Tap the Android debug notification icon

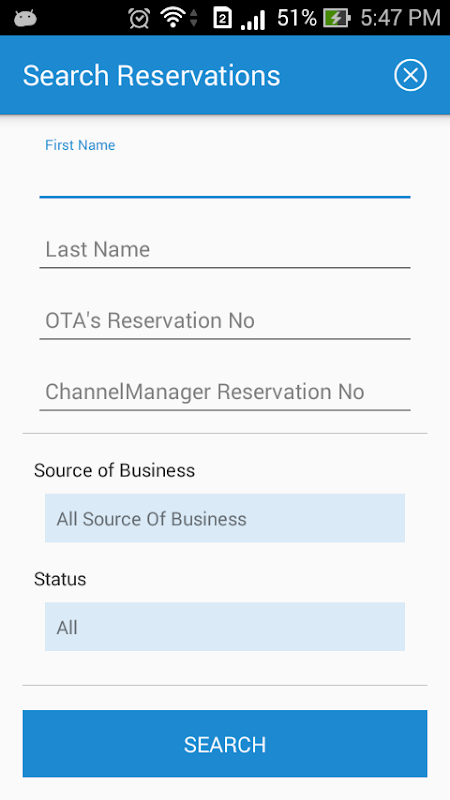(25, 19)
